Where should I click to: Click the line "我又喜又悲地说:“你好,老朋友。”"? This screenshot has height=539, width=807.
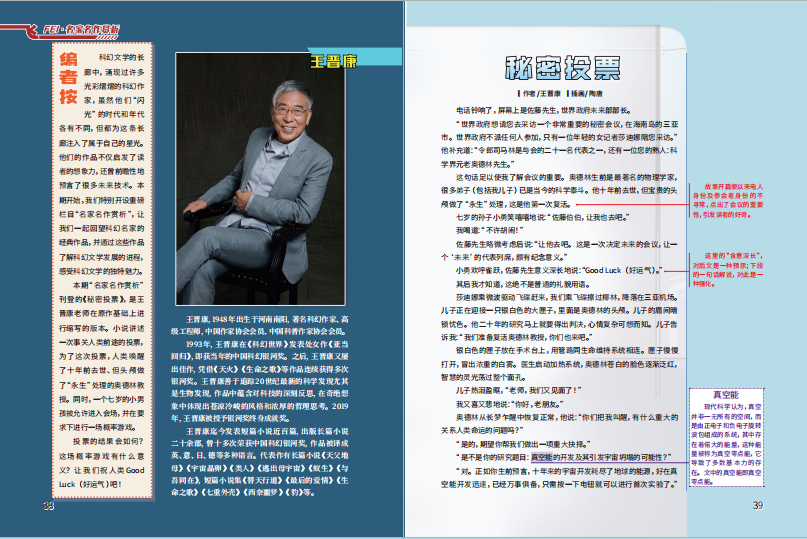[510, 404]
